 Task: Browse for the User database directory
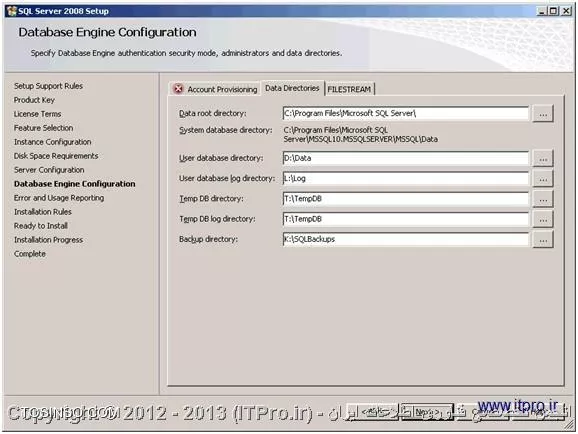tap(543, 159)
